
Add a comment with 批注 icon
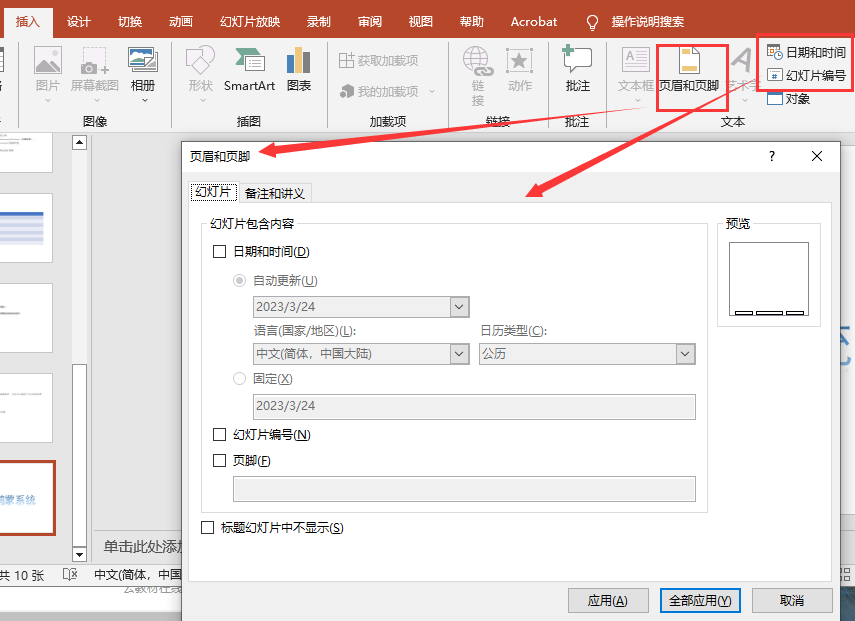(577, 70)
